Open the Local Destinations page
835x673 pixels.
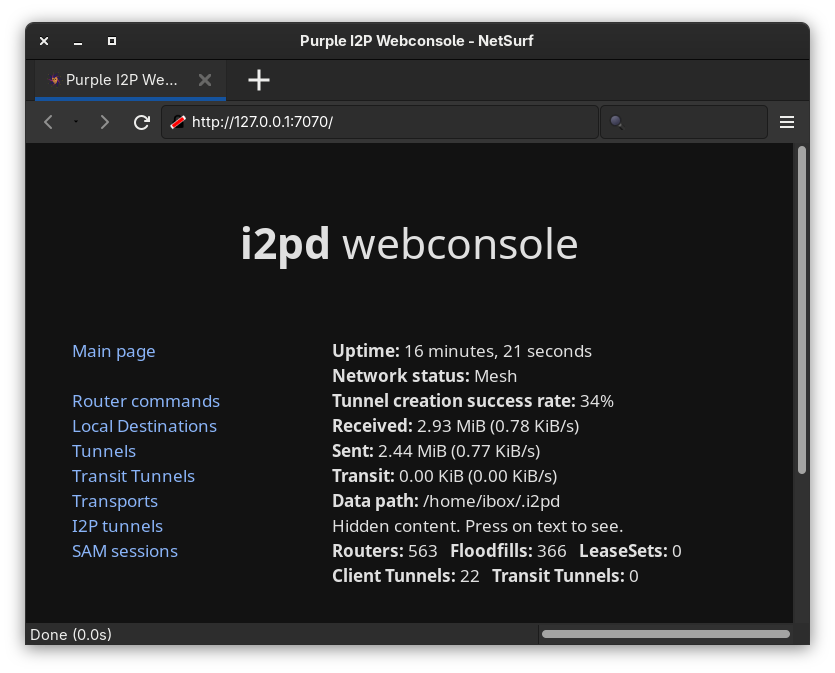pos(144,426)
